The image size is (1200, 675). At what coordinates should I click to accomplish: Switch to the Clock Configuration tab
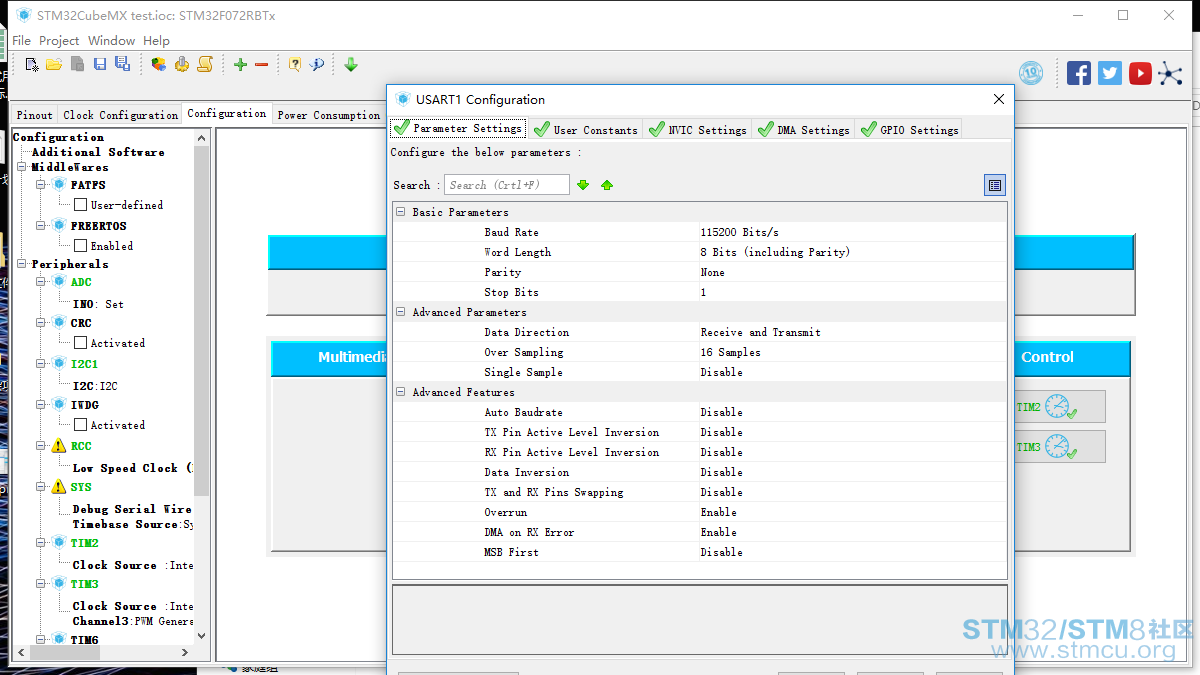[120, 115]
